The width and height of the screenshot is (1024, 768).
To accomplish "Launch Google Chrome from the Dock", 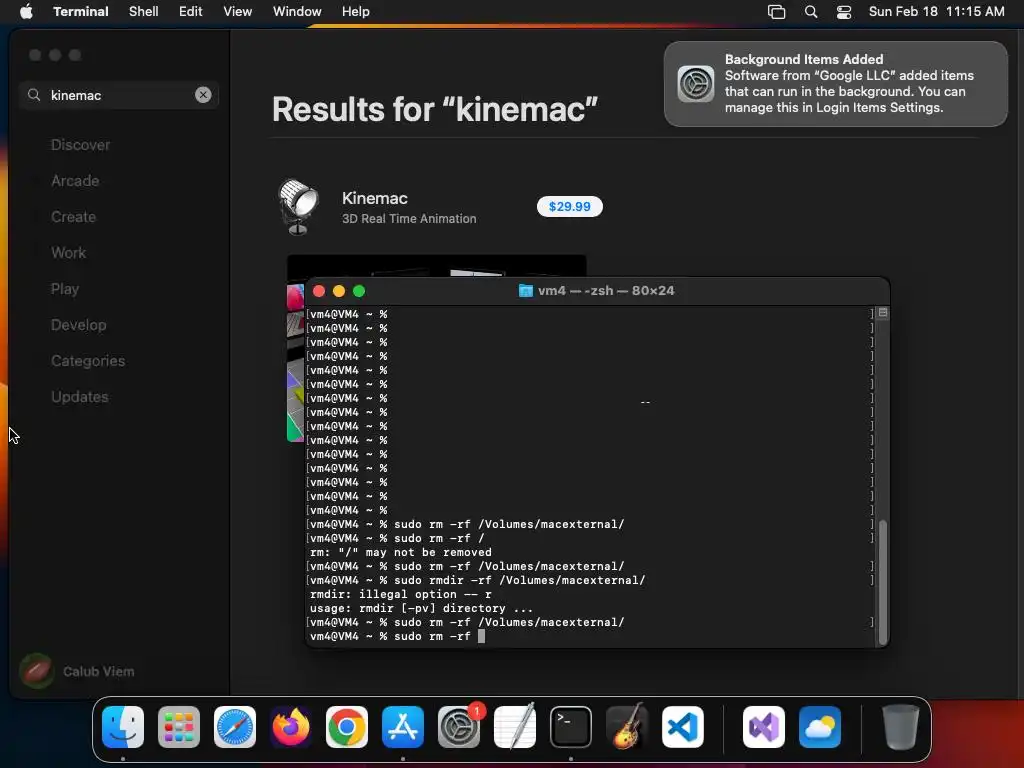I will coord(347,727).
